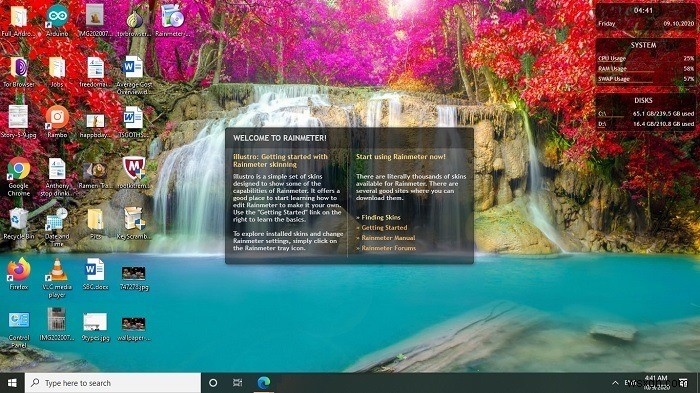Image resolution: width=700 pixels, height=393 pixels.
Task: Click the CPU Usage meter bar
Action: pyautogui.click(x=646, y=59)
